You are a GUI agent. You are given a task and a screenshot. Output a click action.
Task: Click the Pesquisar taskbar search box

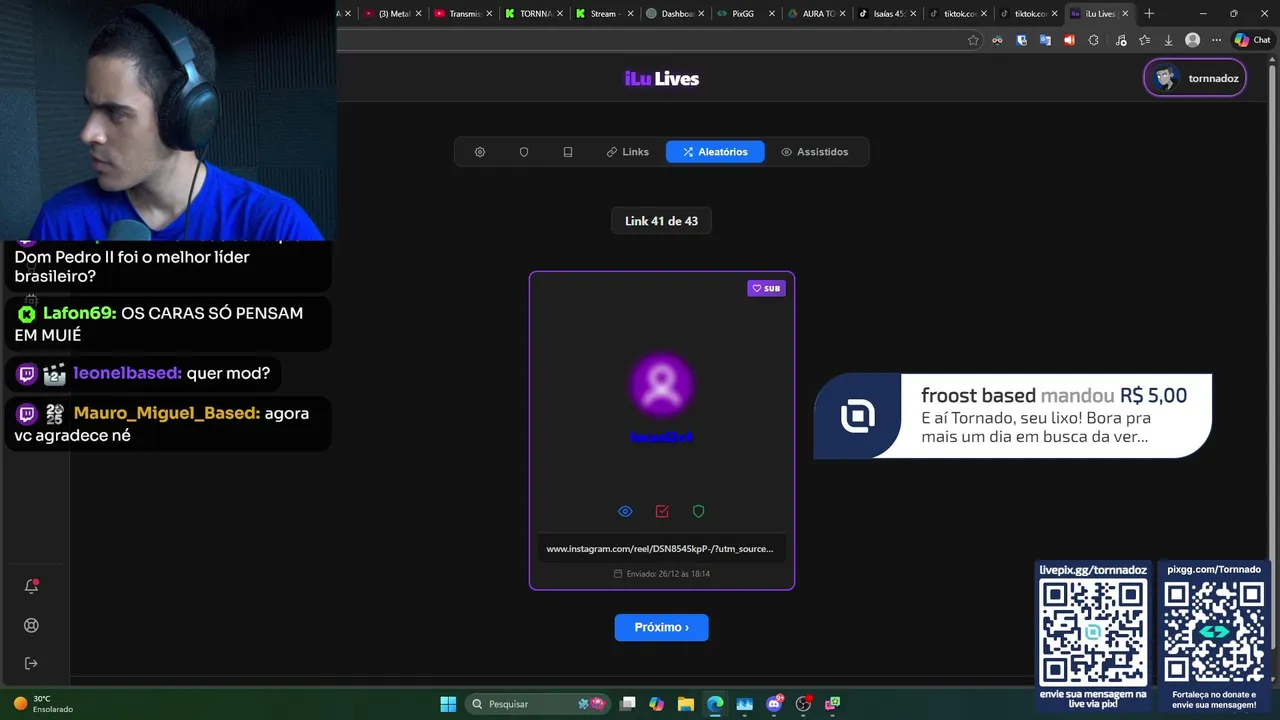(538, 704)
